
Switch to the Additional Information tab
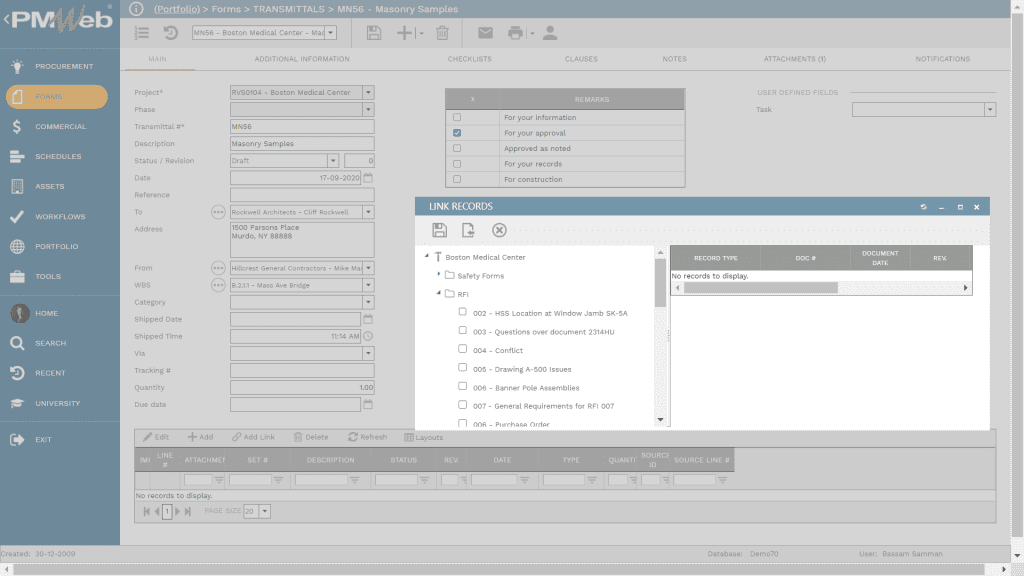[x=302, y=59]
